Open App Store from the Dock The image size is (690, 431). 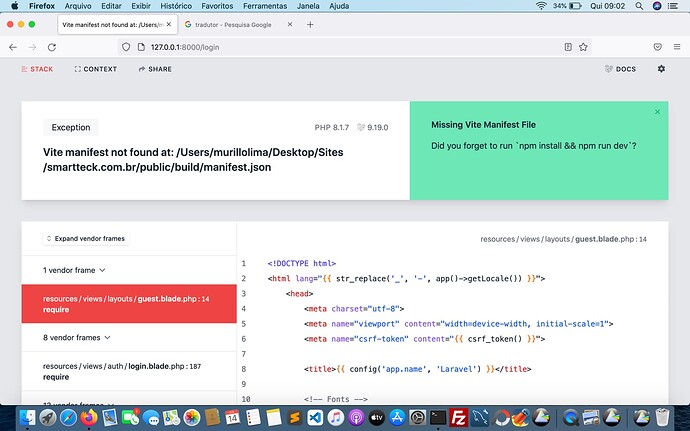[397, 417]
